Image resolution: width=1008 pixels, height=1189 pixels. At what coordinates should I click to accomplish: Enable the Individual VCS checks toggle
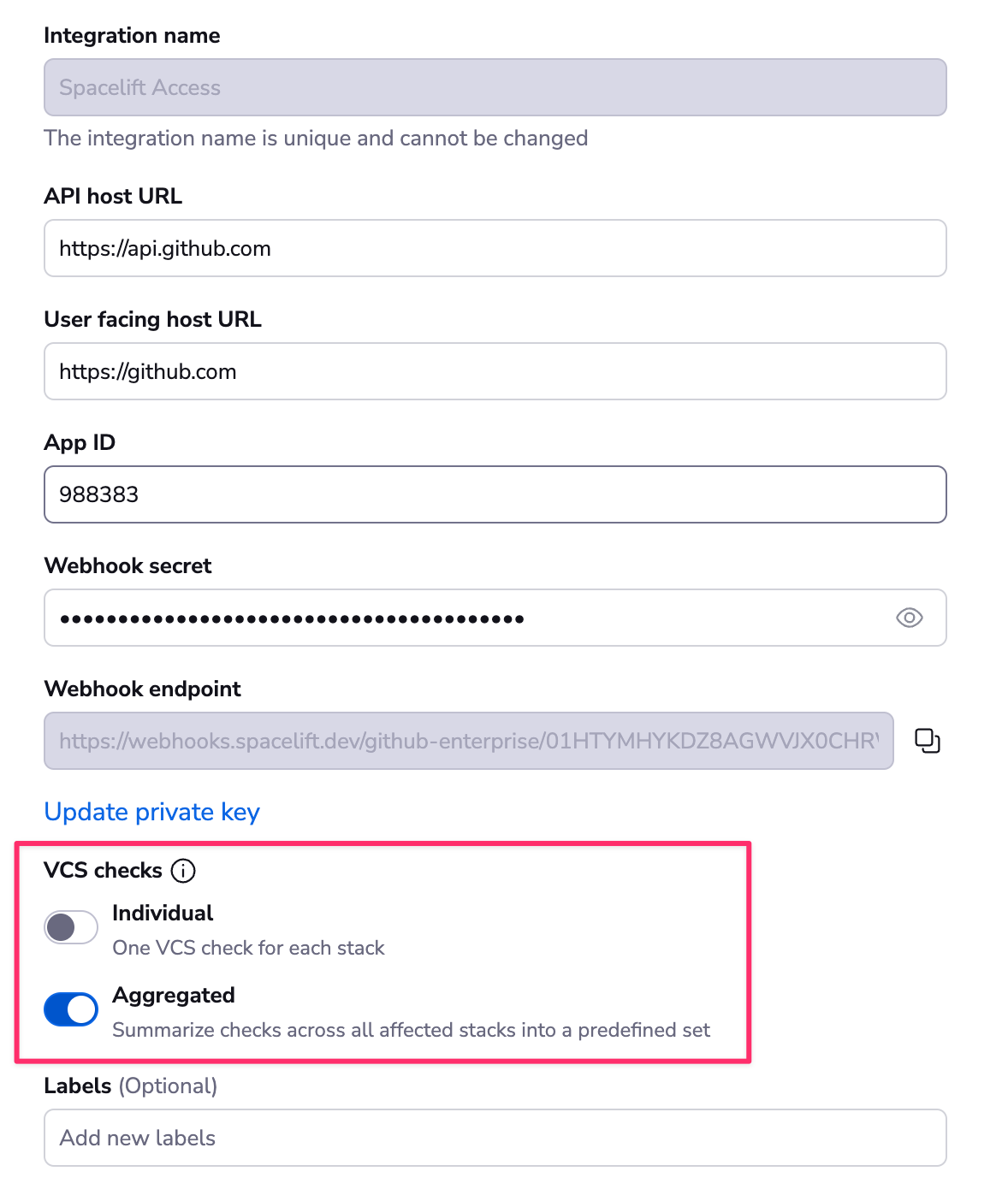71,927
